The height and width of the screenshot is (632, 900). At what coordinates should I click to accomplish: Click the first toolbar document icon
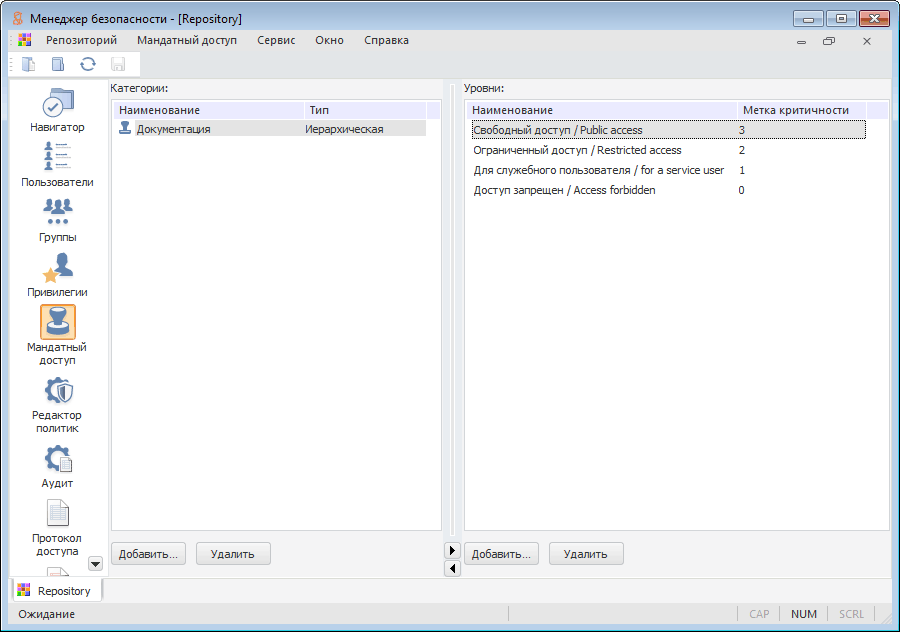click(29, 64)
